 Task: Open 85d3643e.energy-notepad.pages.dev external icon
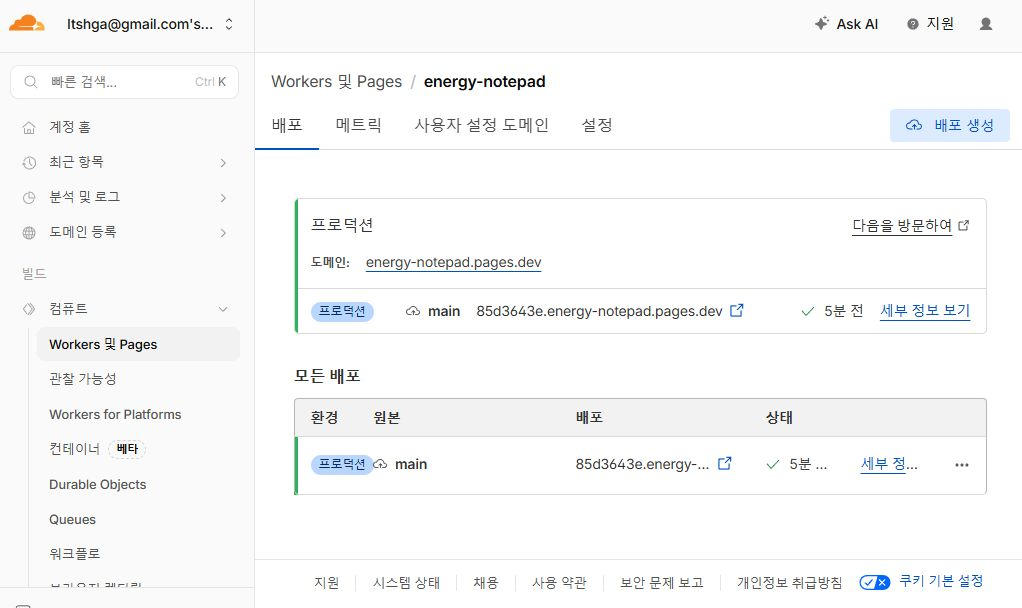tap(737, 311)
